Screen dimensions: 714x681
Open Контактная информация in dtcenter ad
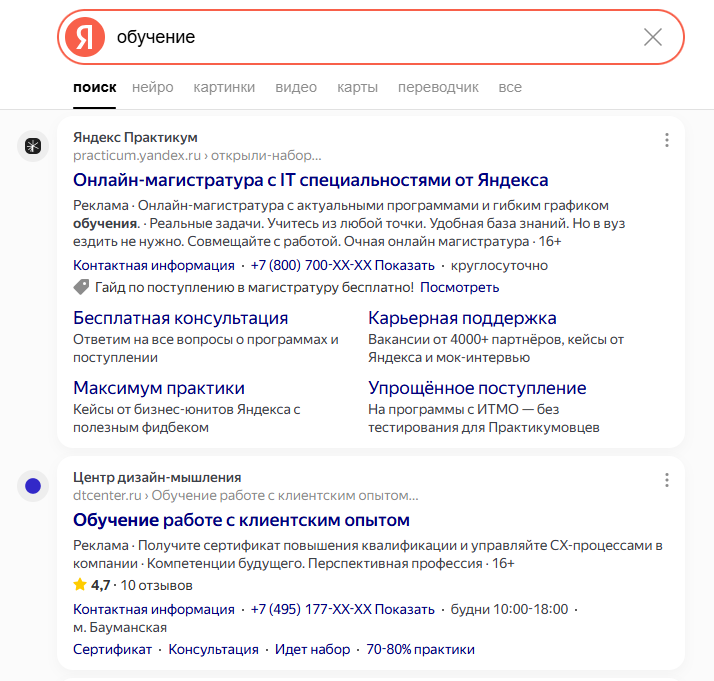tap(154, 610)
